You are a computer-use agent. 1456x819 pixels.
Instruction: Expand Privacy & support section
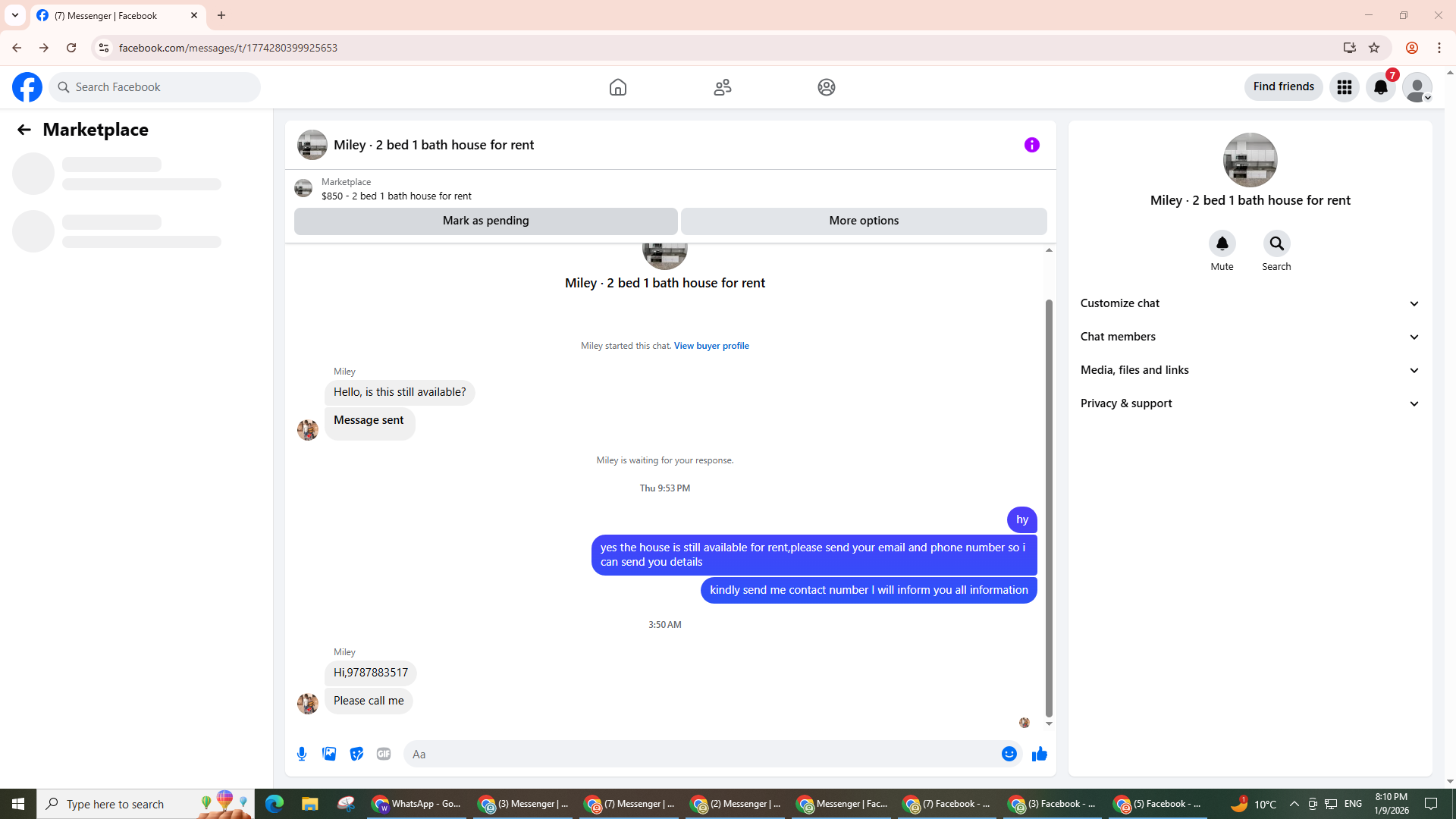pyautogui.click(x=1250, y=403)
